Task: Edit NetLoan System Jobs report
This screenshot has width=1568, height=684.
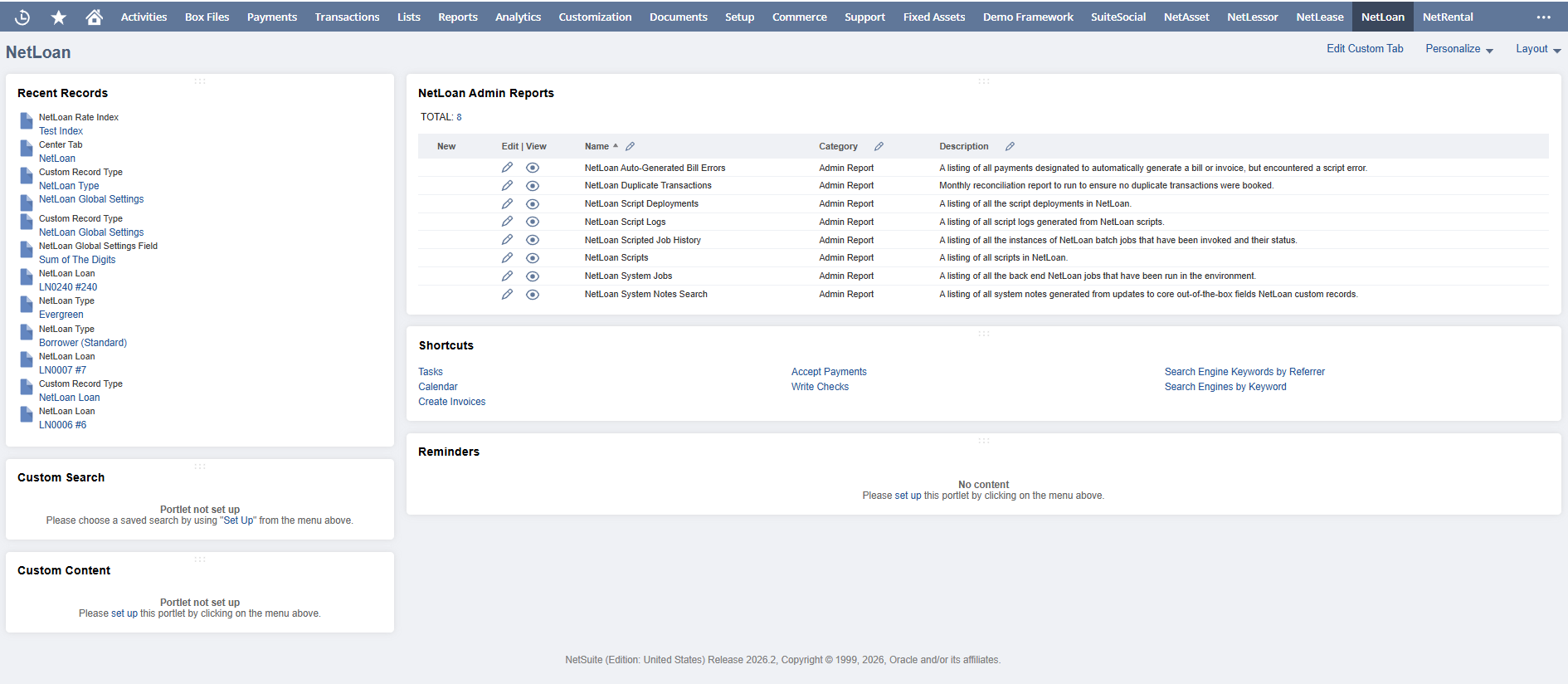Action: (507, 276)
